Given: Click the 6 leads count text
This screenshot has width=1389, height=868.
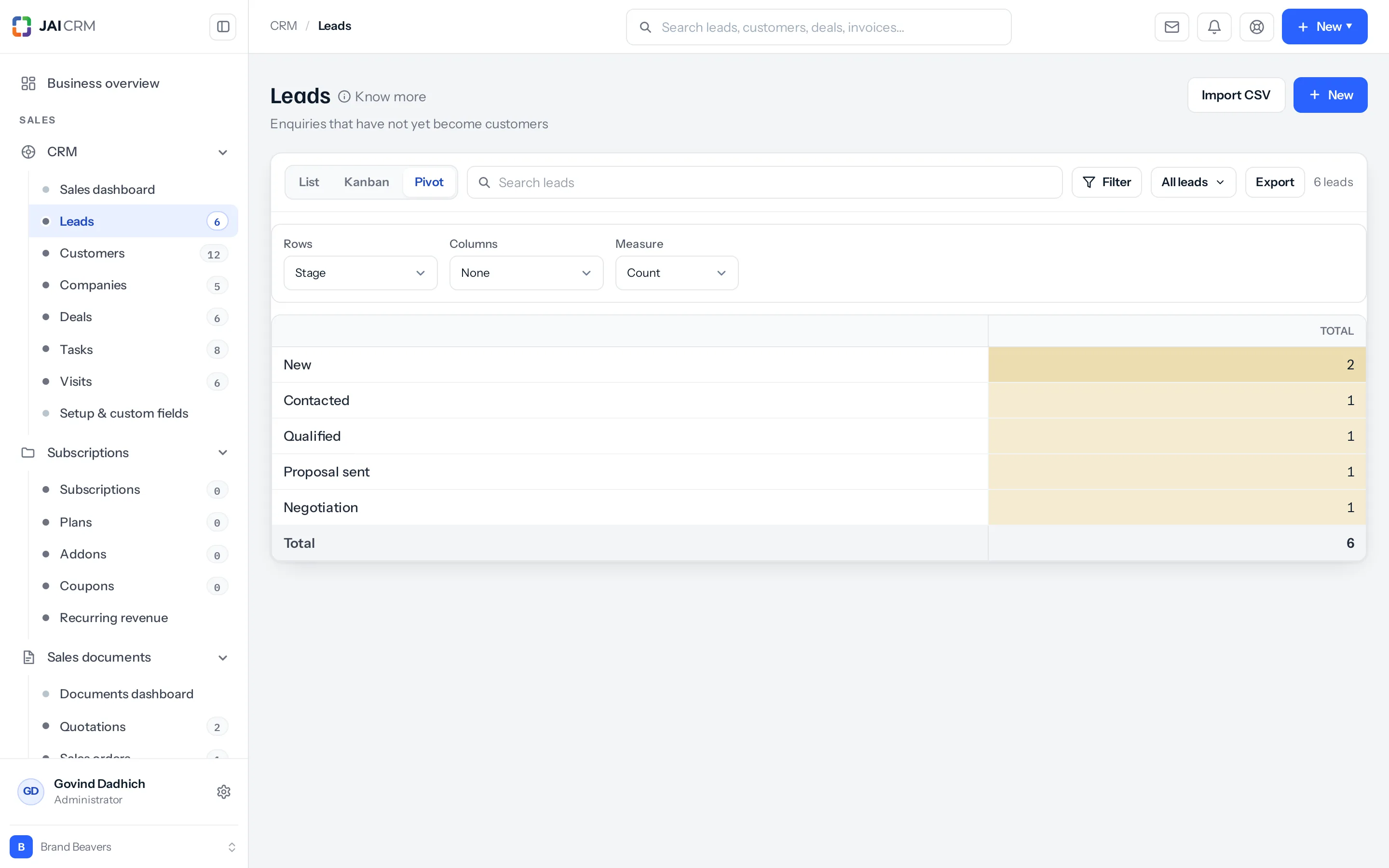Looking at the screenshot, I should 1333,182.
